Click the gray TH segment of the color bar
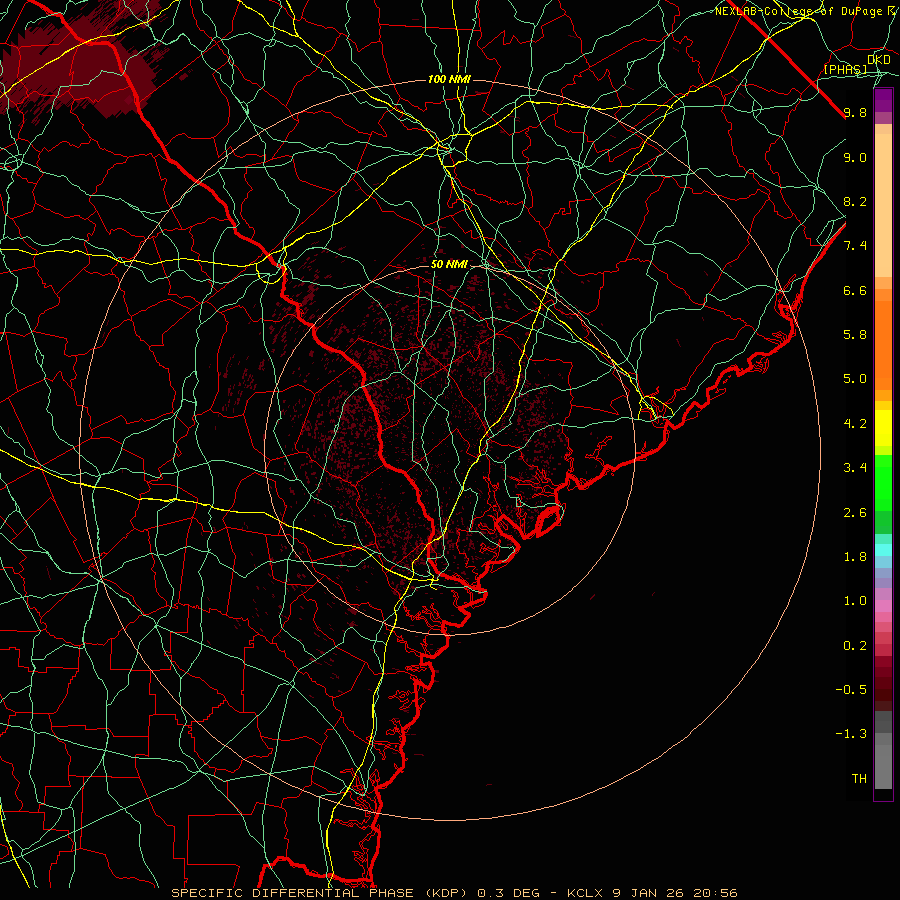Viewport: 900px width, 900px height. click(x=883, y=766)
